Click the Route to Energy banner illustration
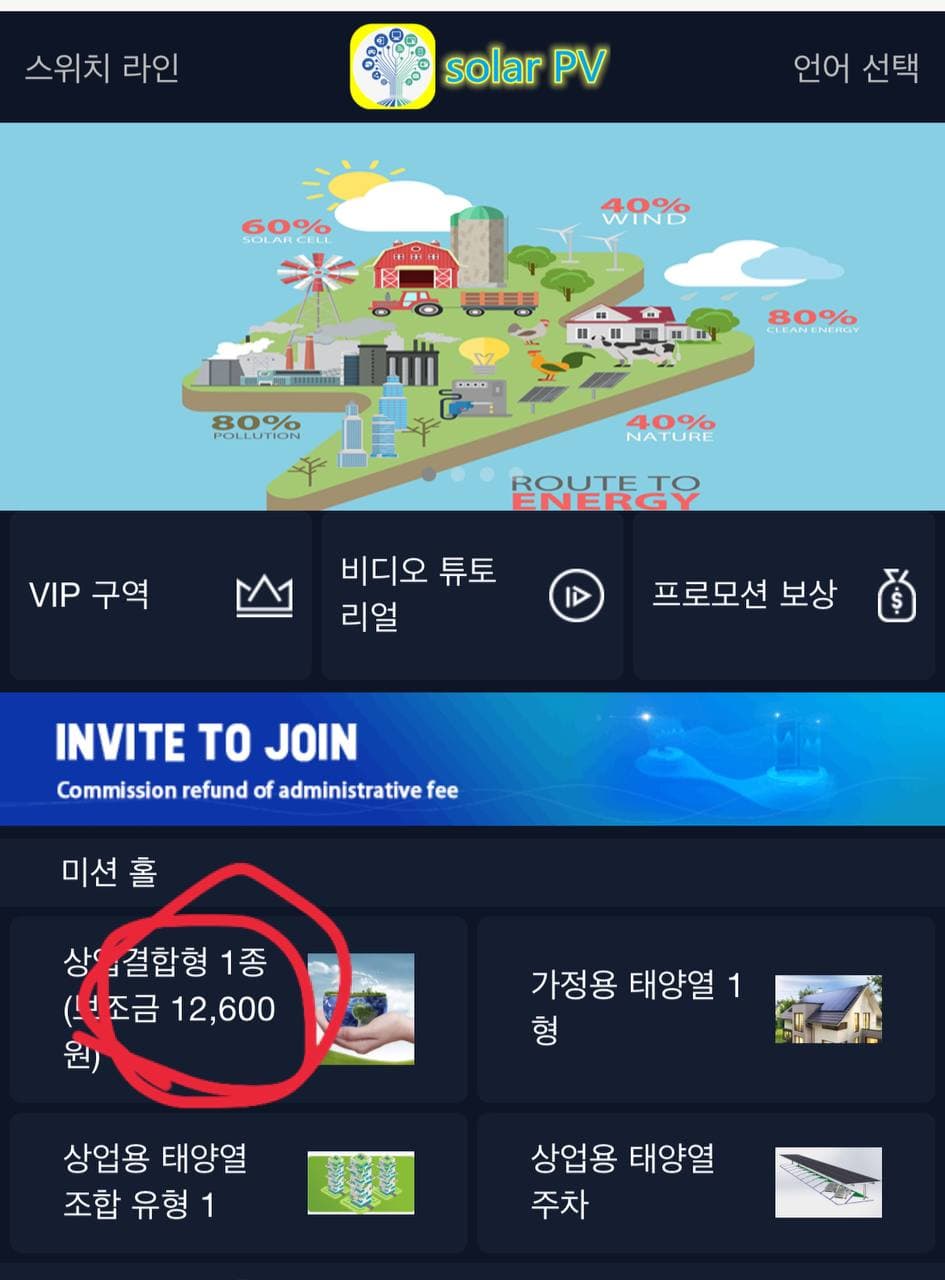The image size is (945, 1280). (472, 316)
